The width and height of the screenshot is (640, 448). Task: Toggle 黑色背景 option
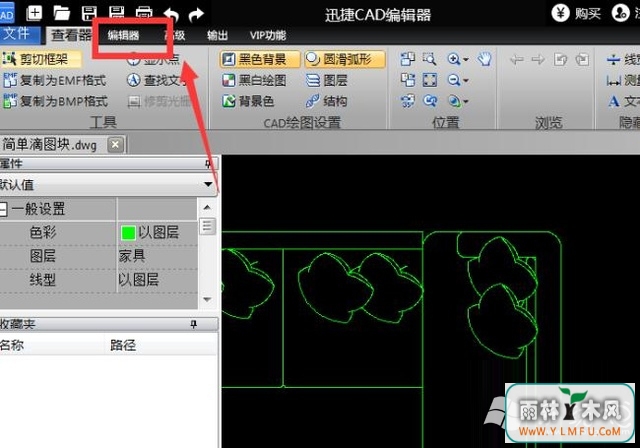tap(260, 60)
